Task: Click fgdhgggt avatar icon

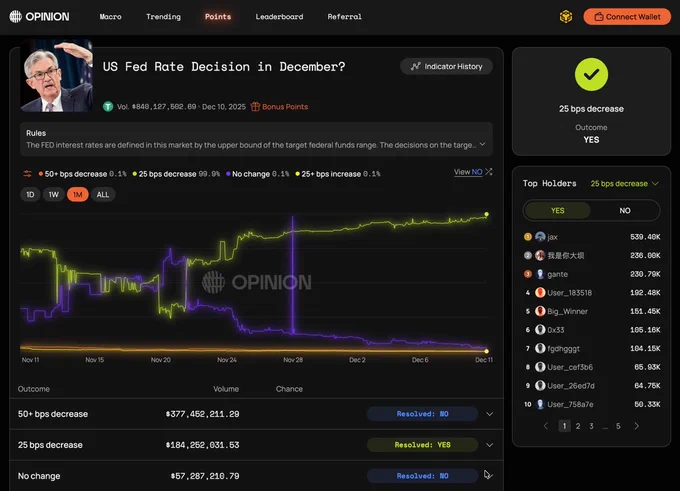Action: click(540, 348)
